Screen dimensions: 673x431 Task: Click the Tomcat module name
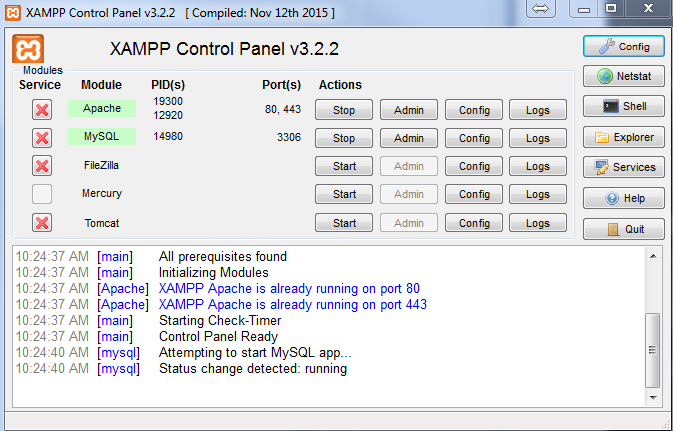tap(102, 223)
